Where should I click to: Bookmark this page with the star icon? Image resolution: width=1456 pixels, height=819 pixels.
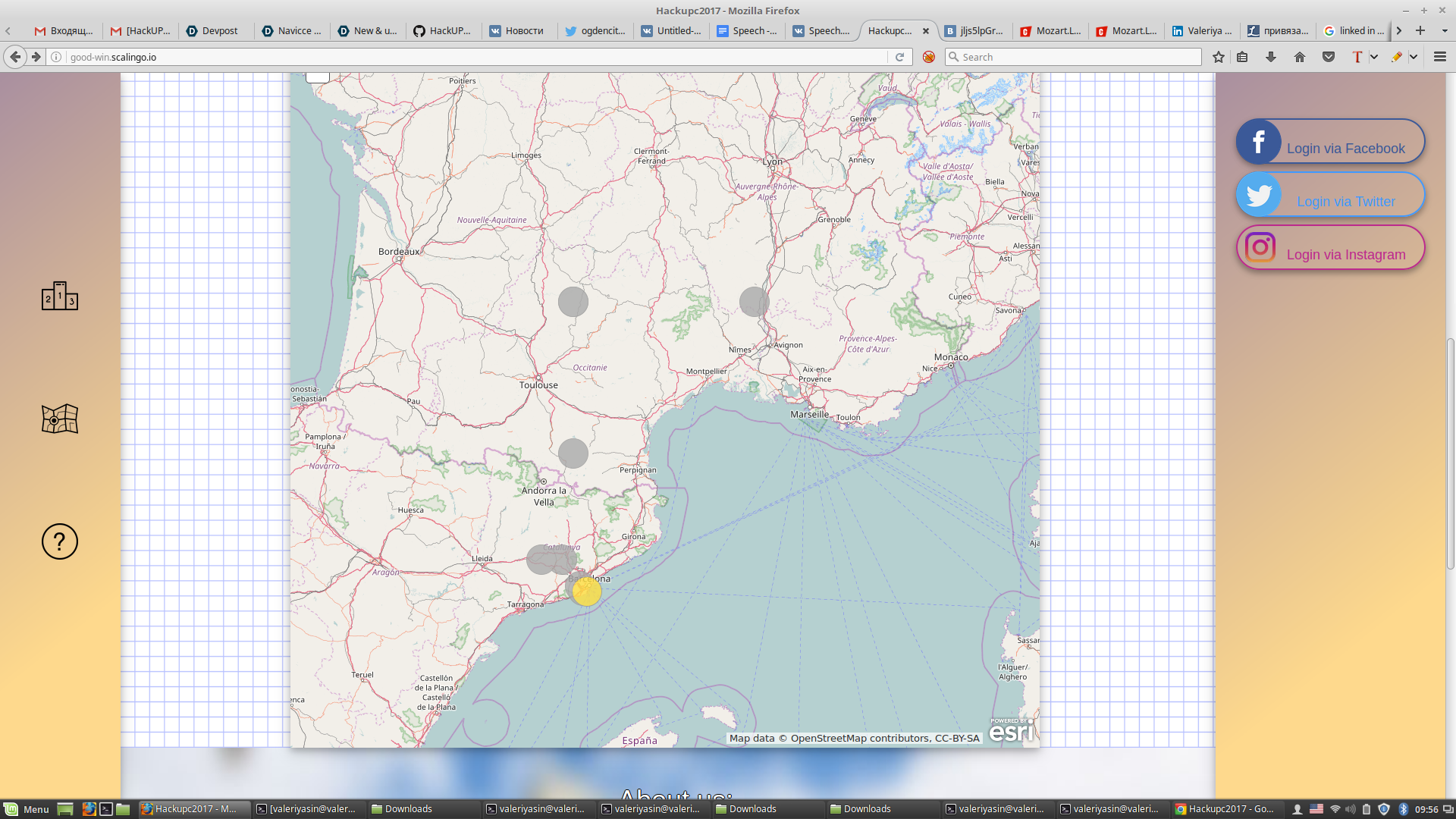click(1218, 57)
